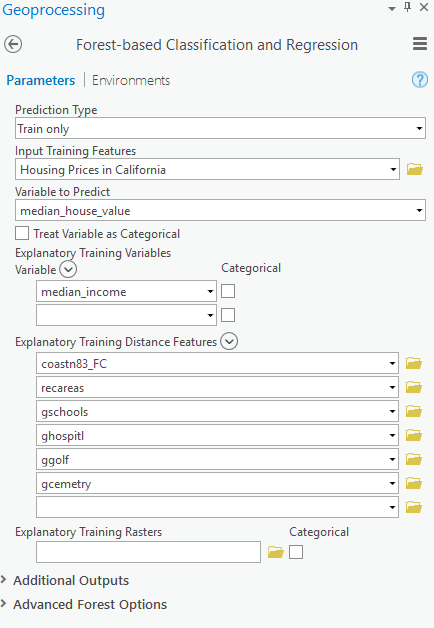Click the Explanatory Training Rasters input field
Viewport: 434px width, 628px height.
149,552
